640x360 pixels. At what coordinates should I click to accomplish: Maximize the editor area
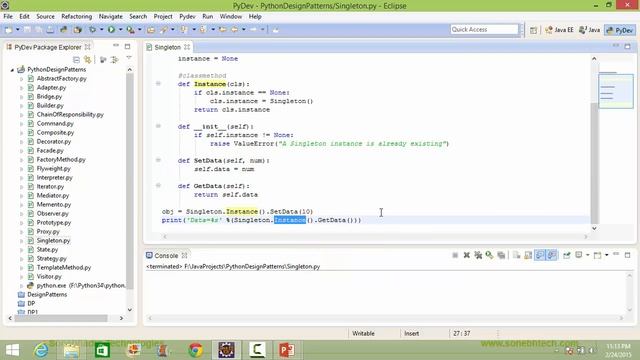627,47
